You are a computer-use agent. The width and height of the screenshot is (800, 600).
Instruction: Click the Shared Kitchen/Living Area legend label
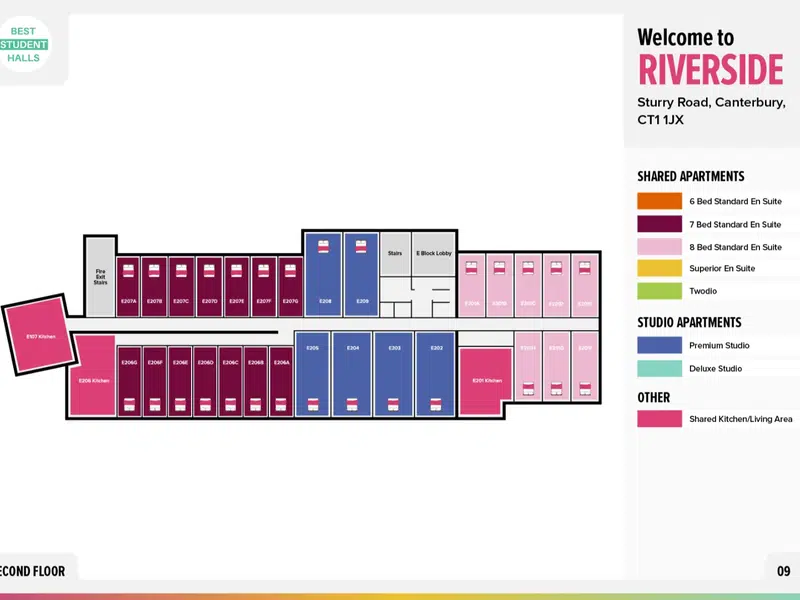(740, 419)
